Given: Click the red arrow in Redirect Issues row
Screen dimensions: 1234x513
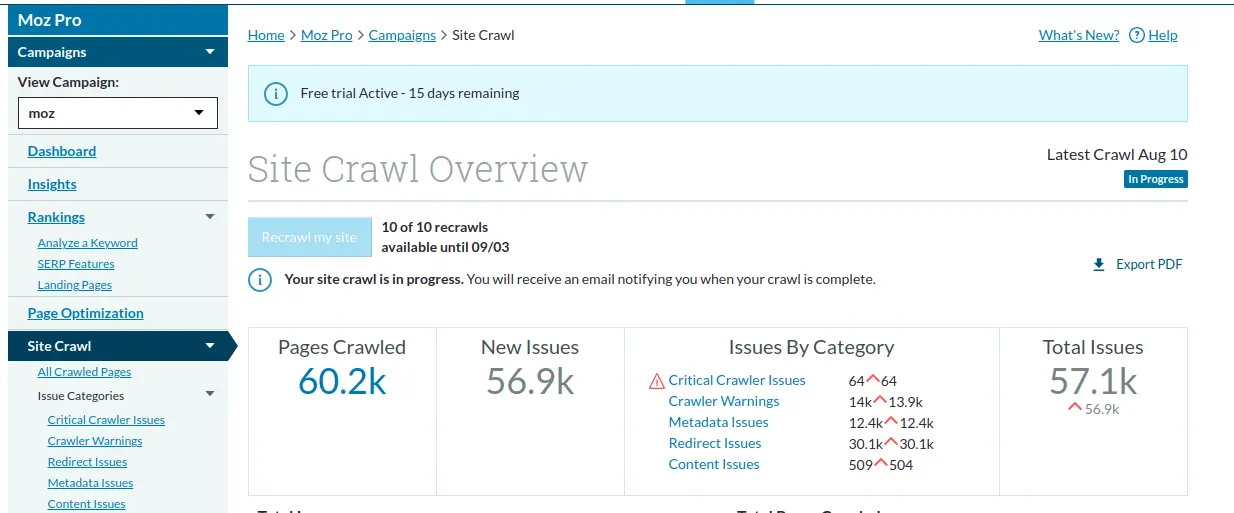Looking at the screenshot, I should point(891,441).
